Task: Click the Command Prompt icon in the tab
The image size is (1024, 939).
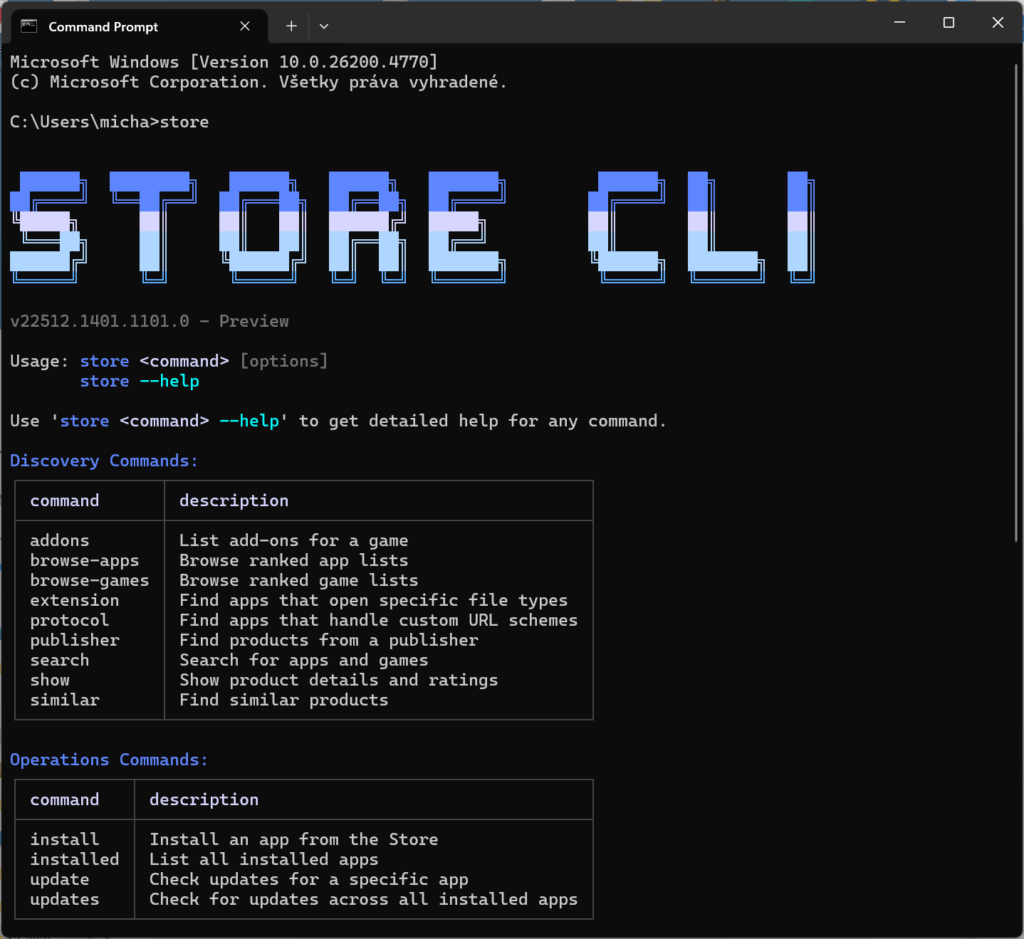Action: coord(27,25)
